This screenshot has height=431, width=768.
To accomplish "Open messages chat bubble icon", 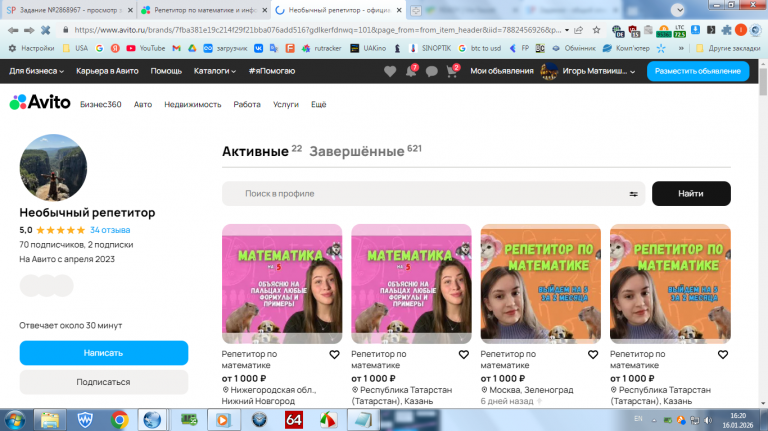I will coord(432,72).
